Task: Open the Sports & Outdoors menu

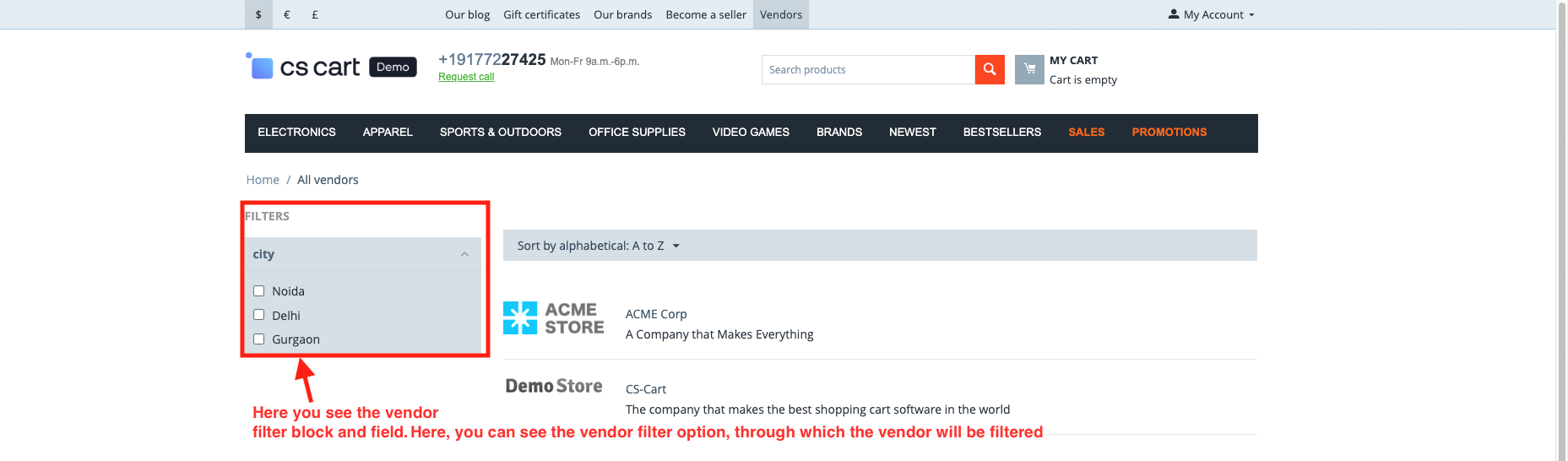Action: pyautogui.click(x=501, y=133)
